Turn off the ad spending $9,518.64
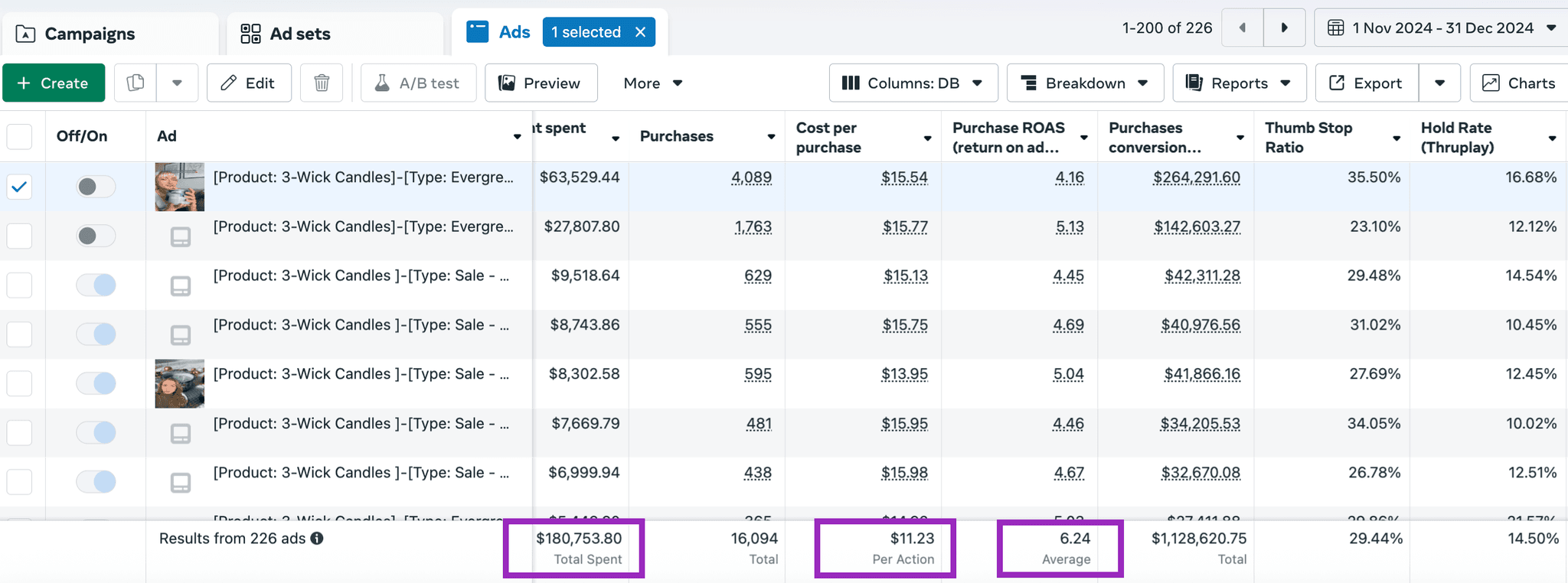This screenshot has width=1568, height=583. 96,285
